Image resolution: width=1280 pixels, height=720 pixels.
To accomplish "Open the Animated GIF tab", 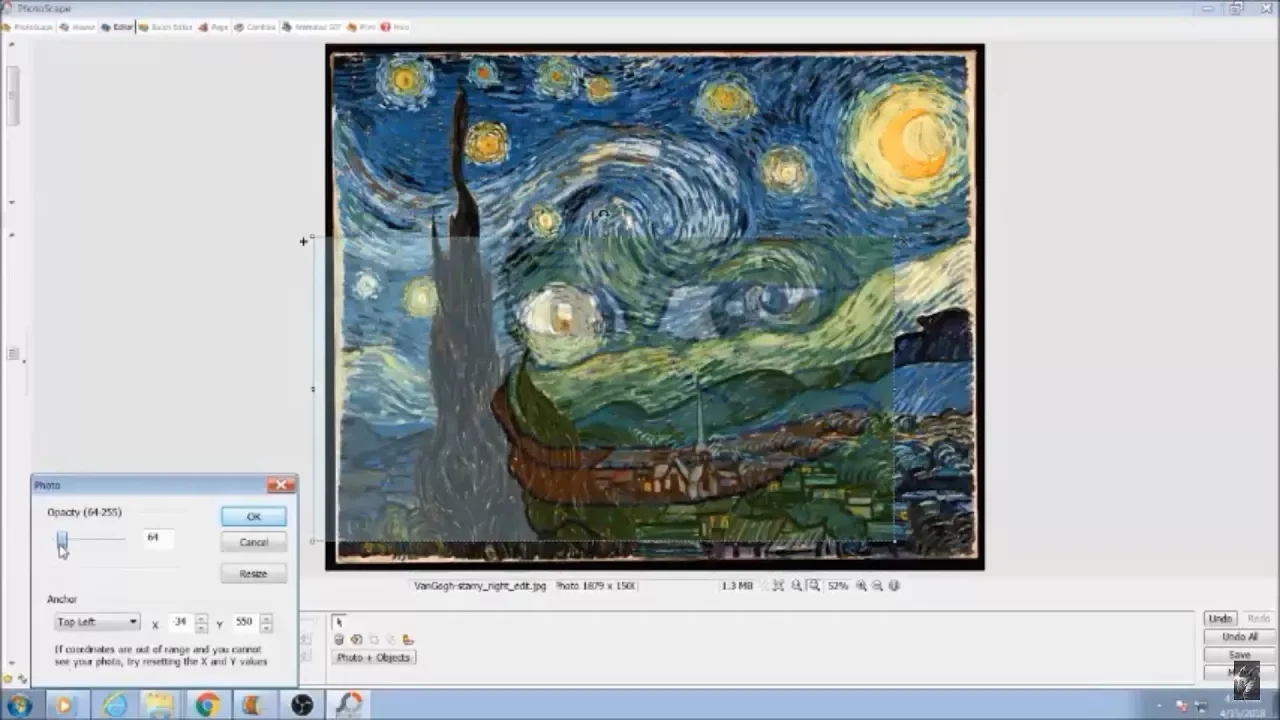I will coord(312,27).
